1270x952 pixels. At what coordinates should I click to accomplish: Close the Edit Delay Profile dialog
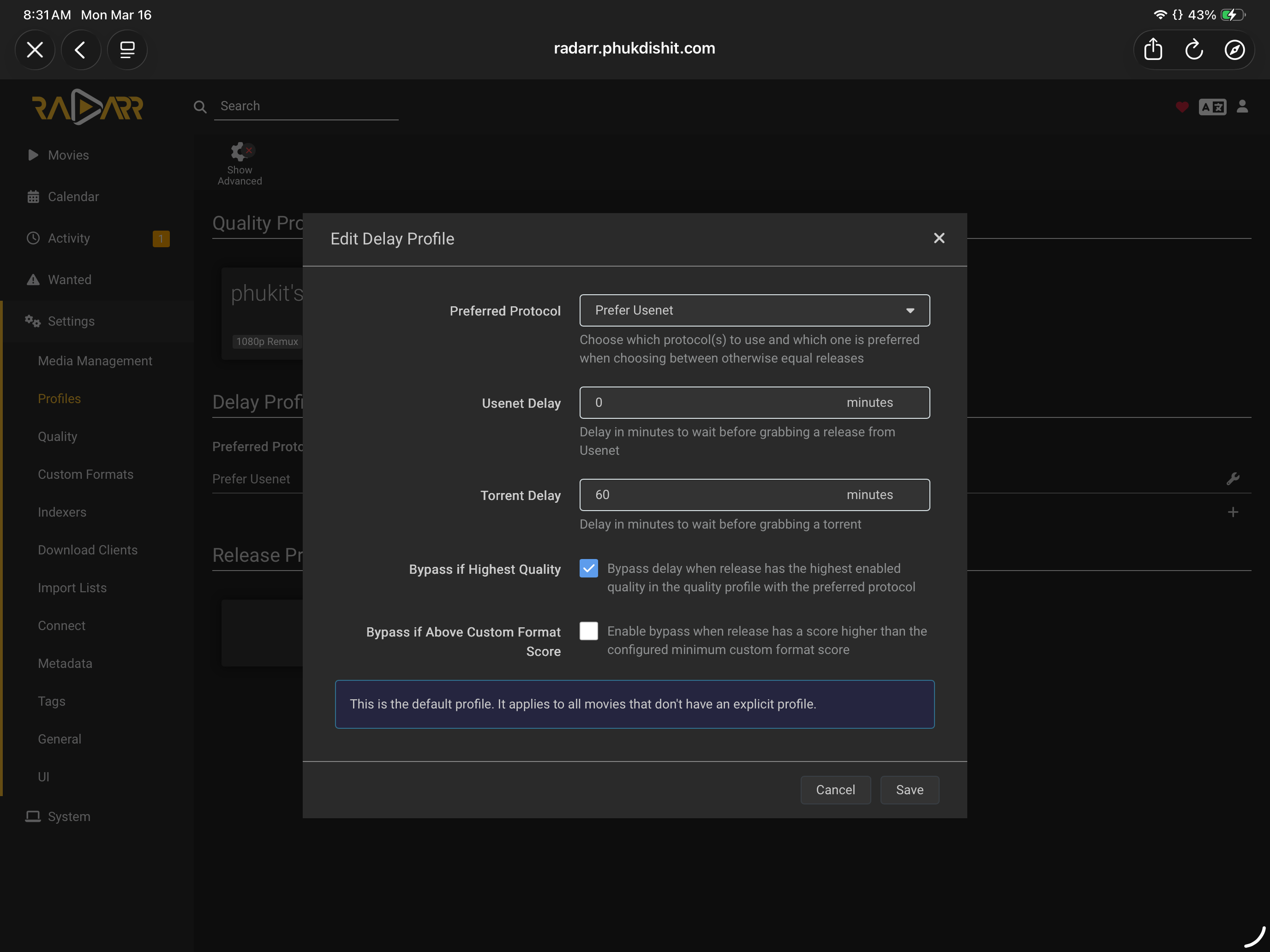pyautogui.click(x=939, y=238)
